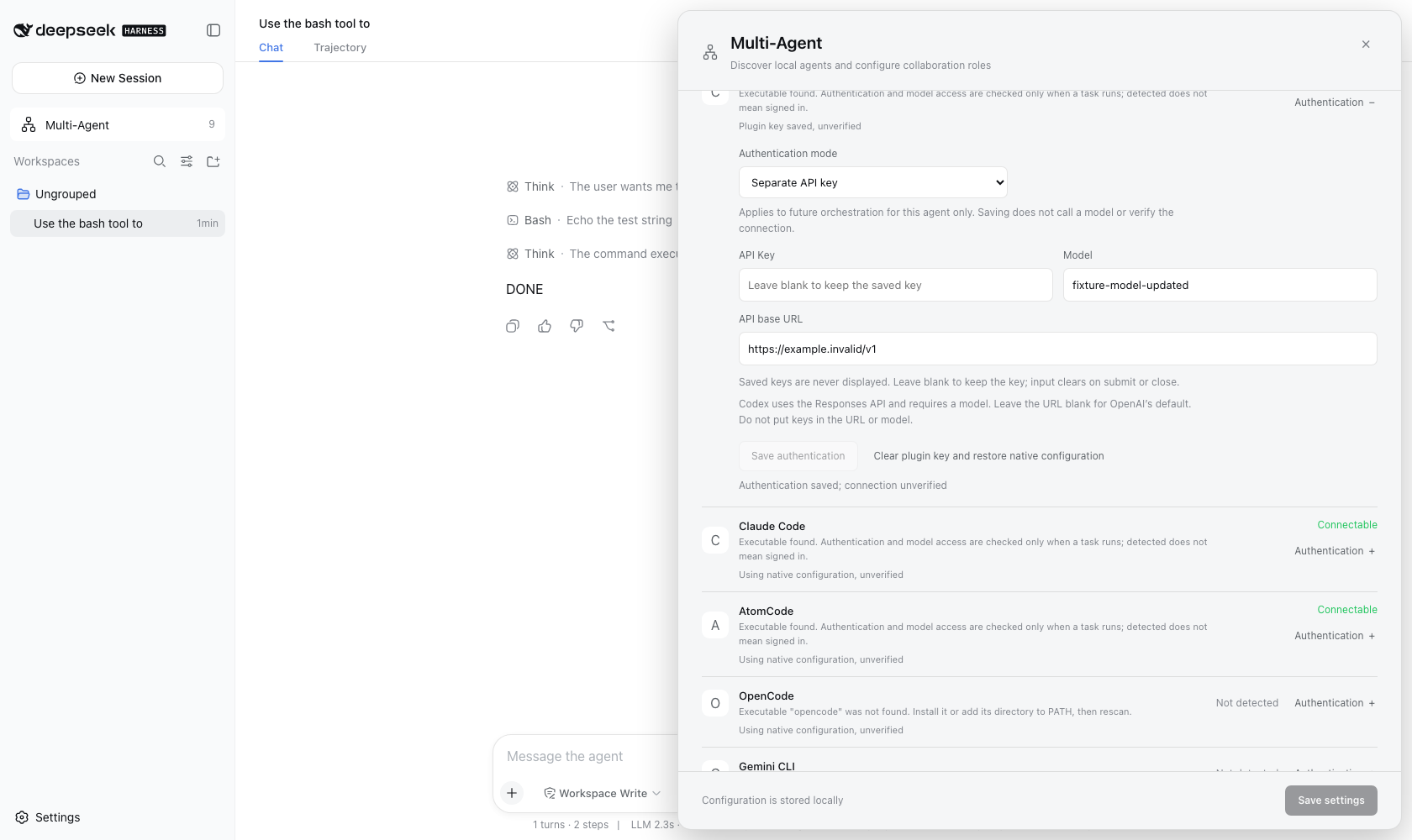This screenshot has width=1412, height=840.
Task: Clear plugin key and restore native configuration
Action: tap(988, 456)
